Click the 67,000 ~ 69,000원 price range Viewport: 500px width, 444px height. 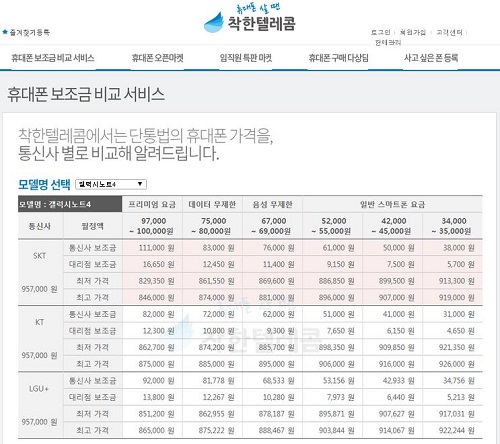(272, 226)
